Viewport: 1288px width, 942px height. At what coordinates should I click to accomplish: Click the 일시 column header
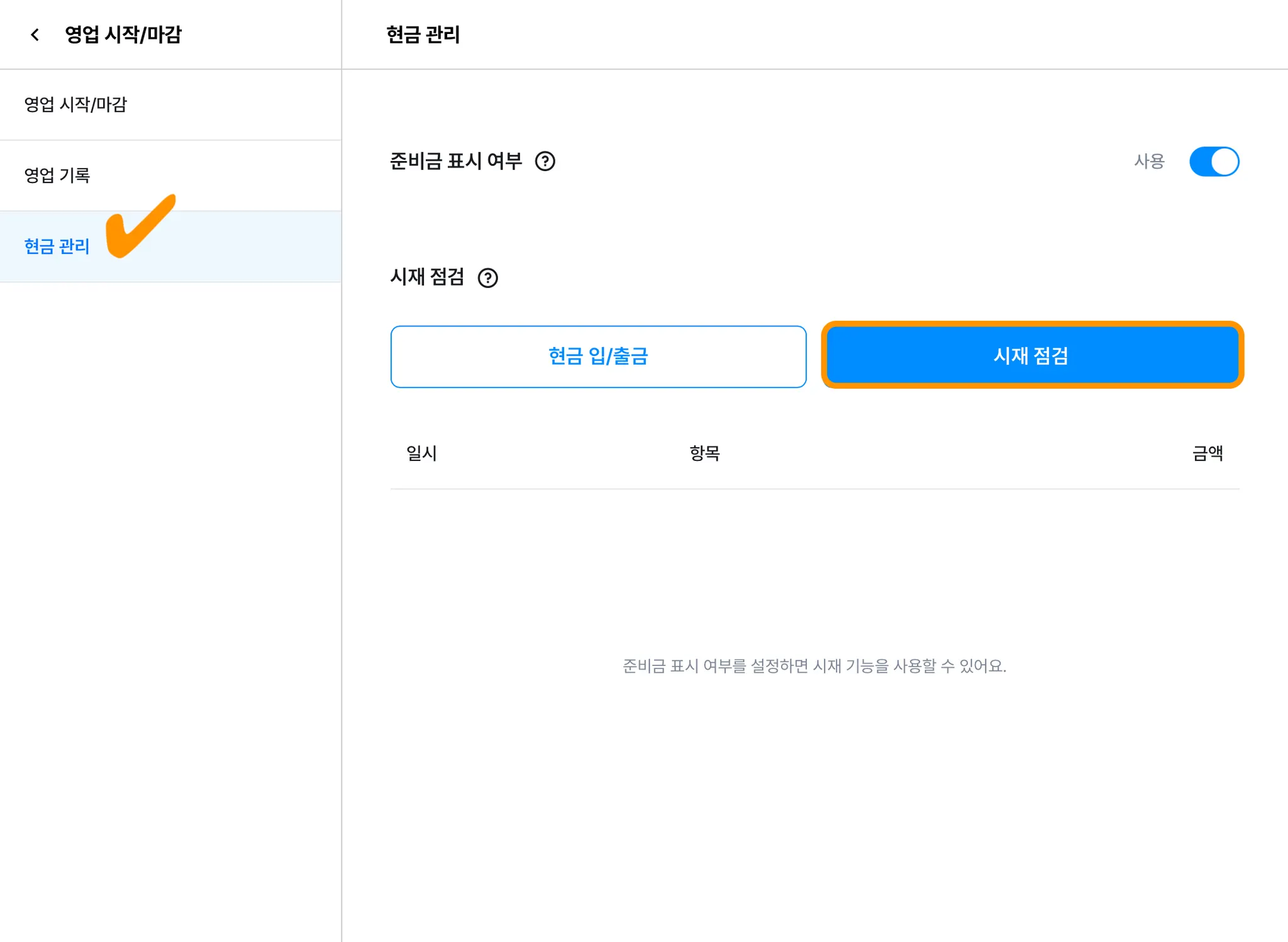[x=421, y=453]
